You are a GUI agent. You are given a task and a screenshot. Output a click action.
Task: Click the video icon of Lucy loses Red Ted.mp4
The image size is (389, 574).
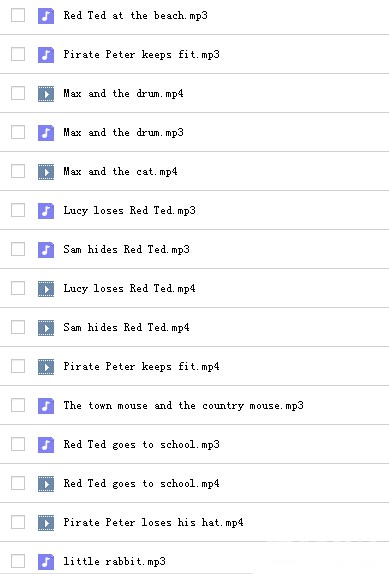(46, 289)
